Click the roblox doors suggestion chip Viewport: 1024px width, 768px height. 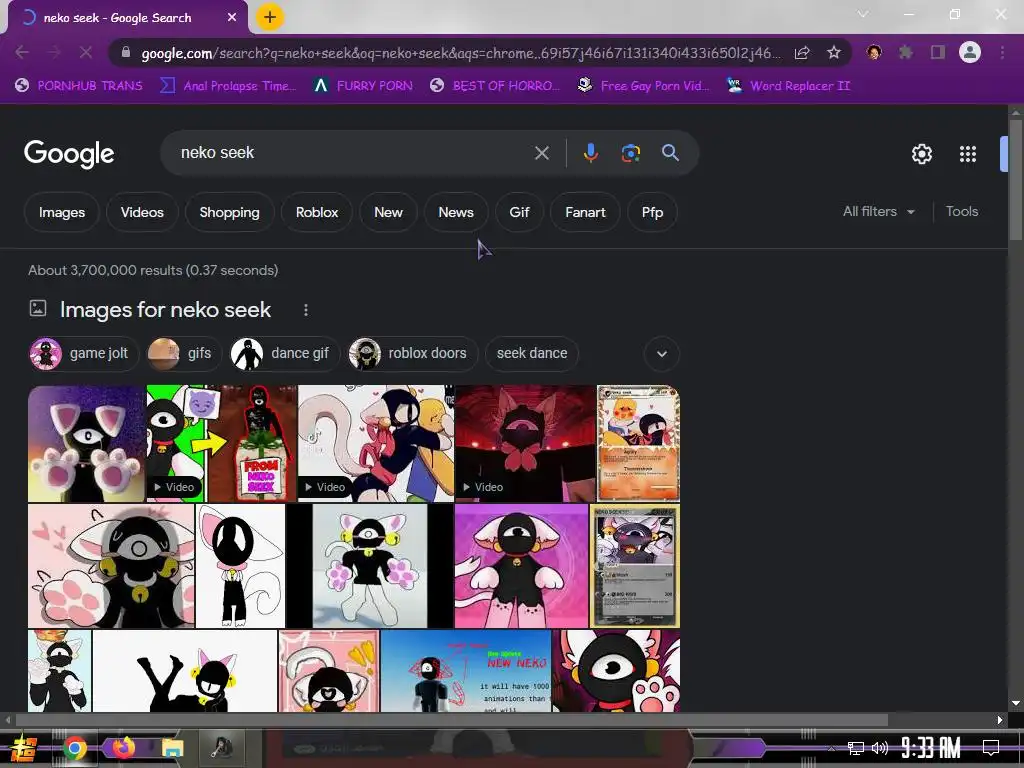pos(412,353)
